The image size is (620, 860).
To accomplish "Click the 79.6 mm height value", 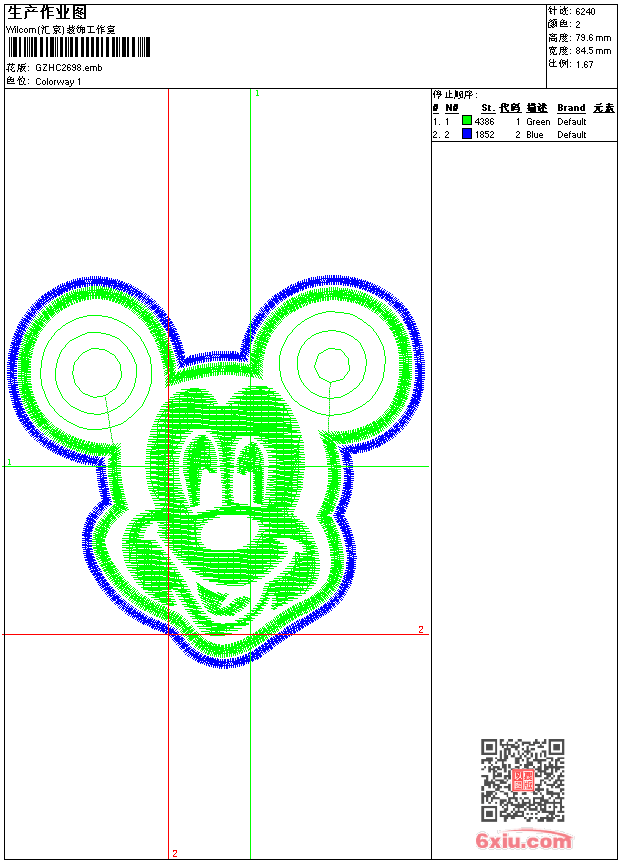I will coord(593,37).
